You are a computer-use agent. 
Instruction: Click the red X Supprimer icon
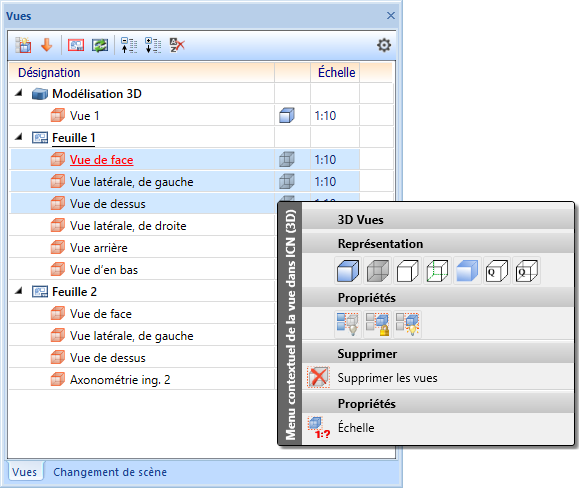[x=318, y=377]
